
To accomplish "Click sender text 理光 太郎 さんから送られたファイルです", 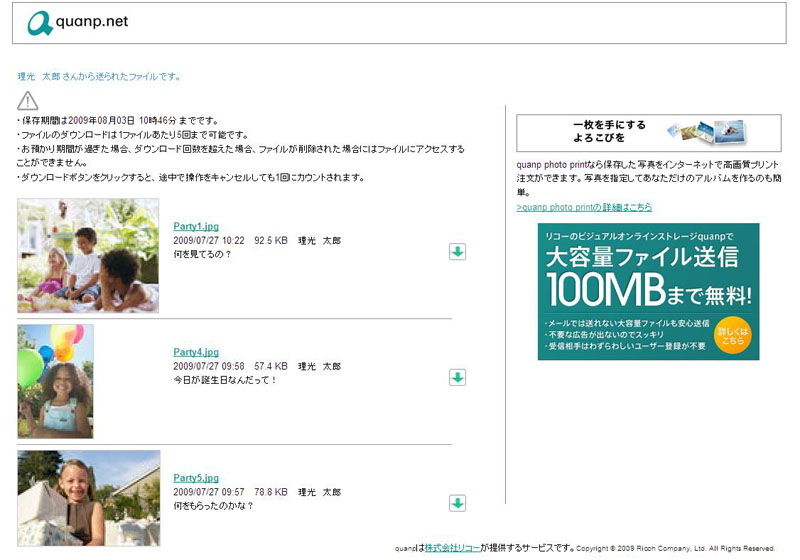I will (99, 77).
